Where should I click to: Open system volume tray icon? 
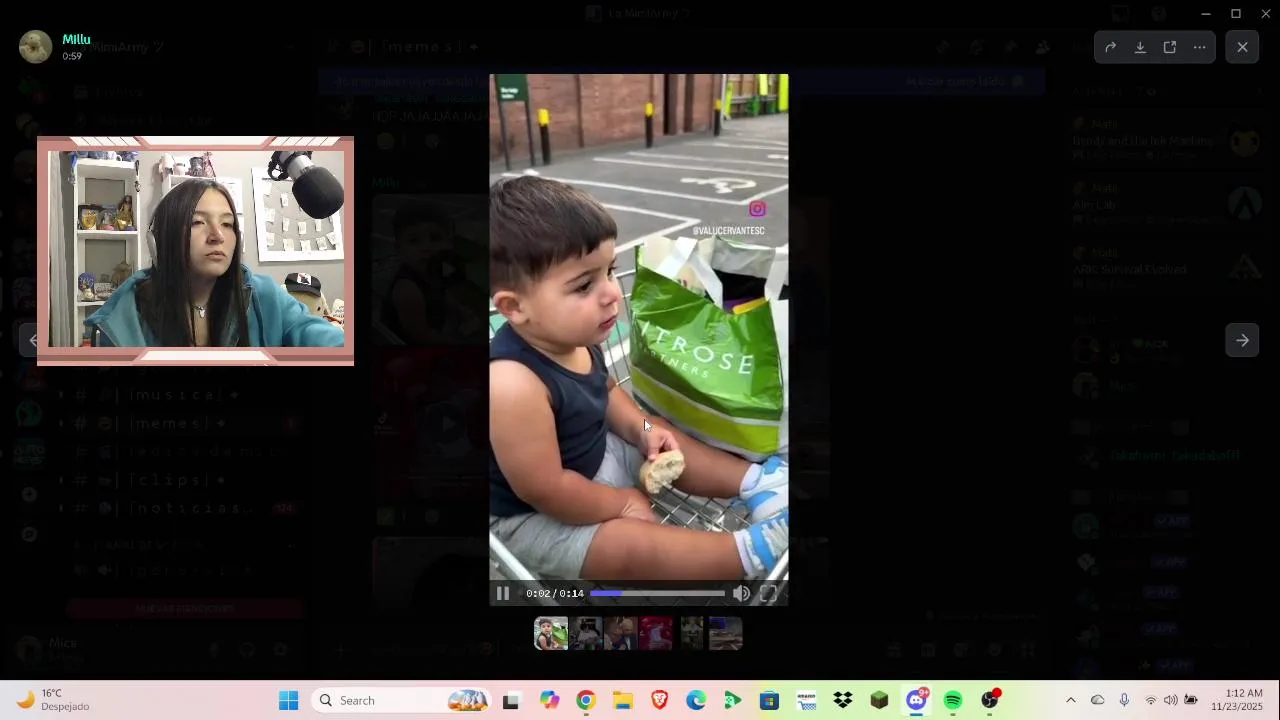[1170, 700]
